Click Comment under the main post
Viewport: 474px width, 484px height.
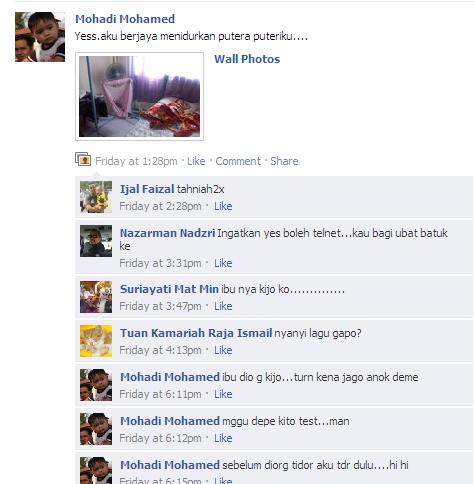tap(238, 161)
